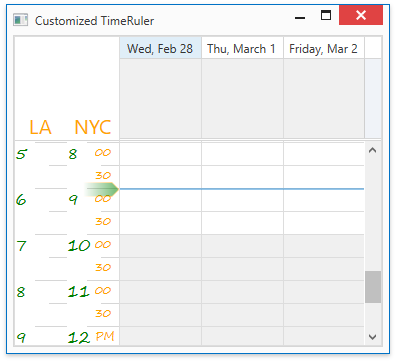Maximize the Customized TimeRuler window

point(326,15)
